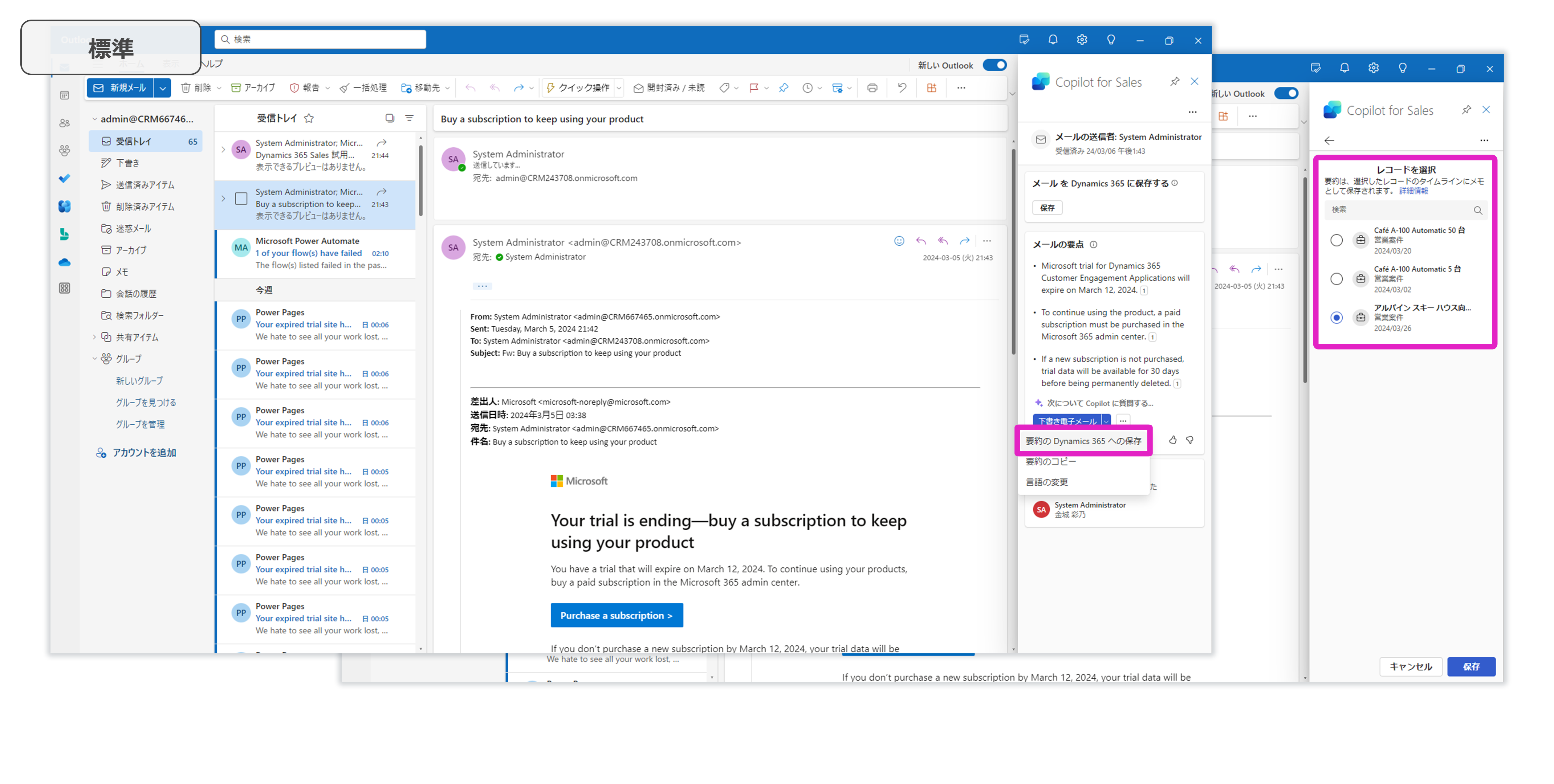Open the To Do checkmark icon in left rail
Screen dimensions: 1554x784
pos(65,179)
